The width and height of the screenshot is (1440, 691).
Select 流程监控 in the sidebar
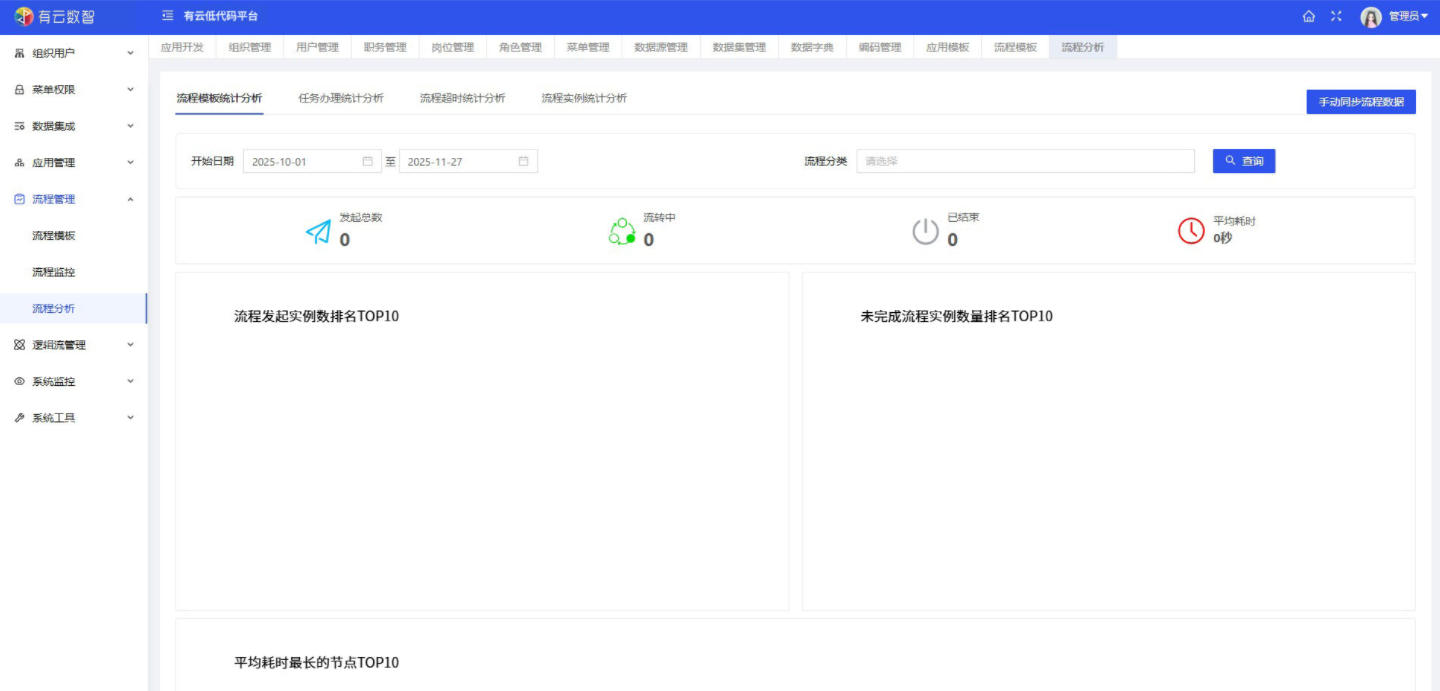coord(54,272)
